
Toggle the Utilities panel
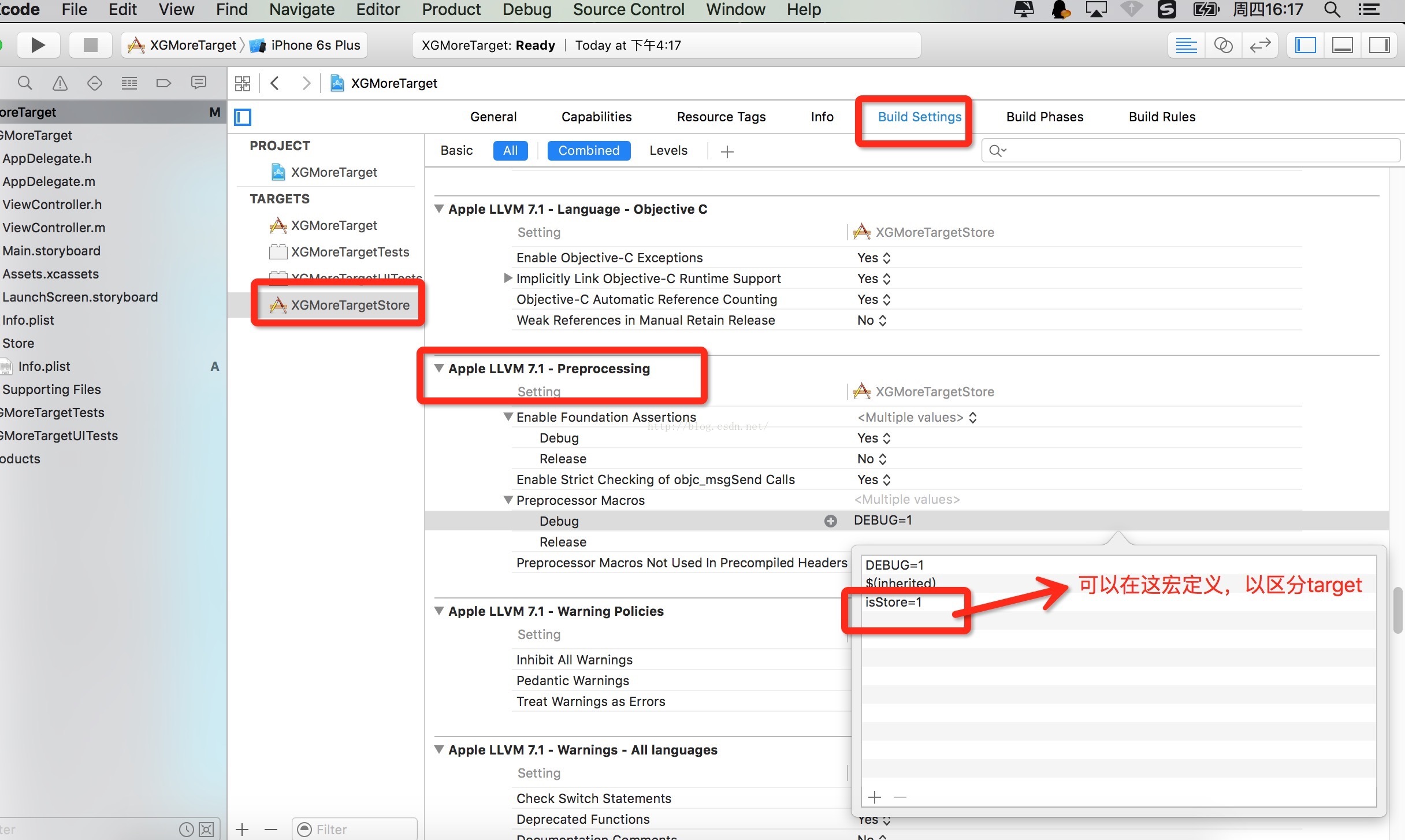click(x=1379, y=45)
